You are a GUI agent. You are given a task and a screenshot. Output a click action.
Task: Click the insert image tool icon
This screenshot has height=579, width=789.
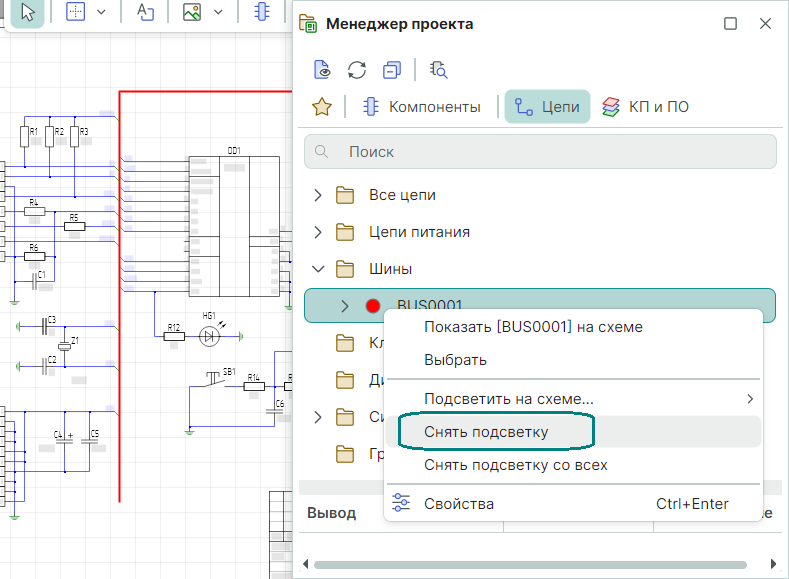coord(192,12)
